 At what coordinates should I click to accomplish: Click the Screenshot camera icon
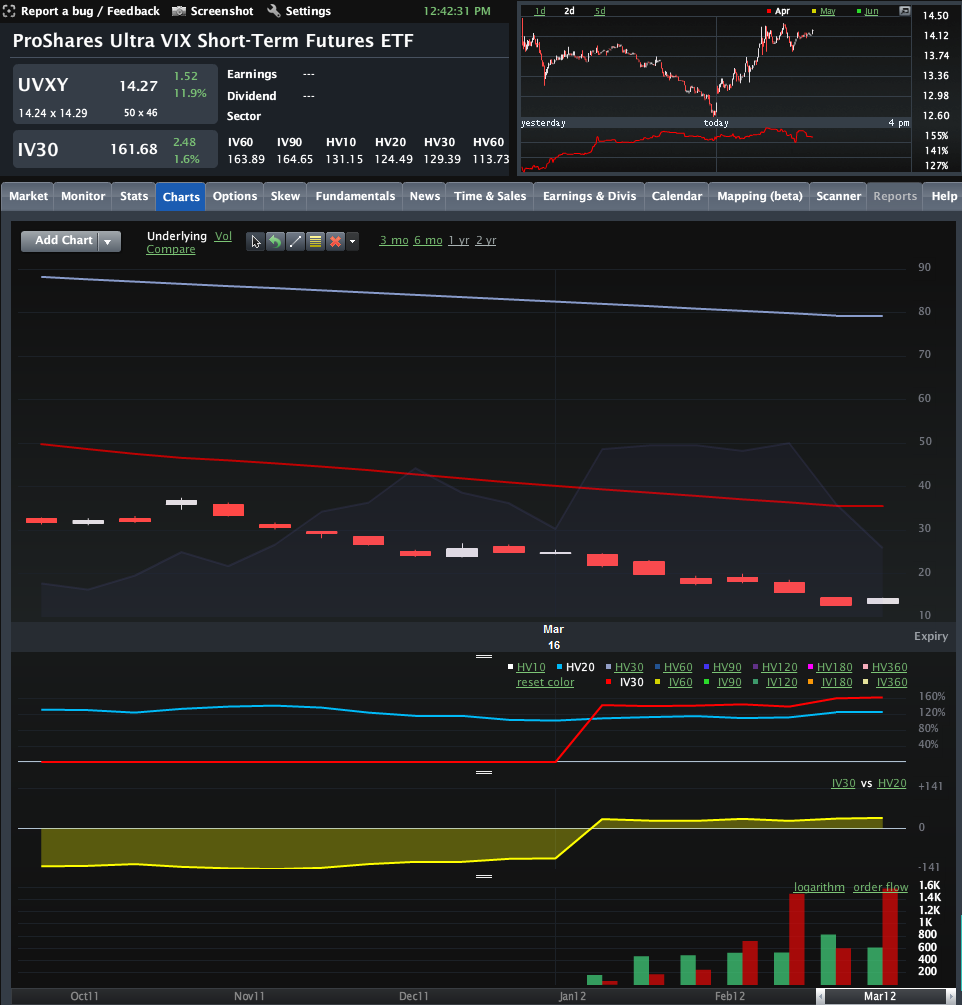[x=179, y=11]
